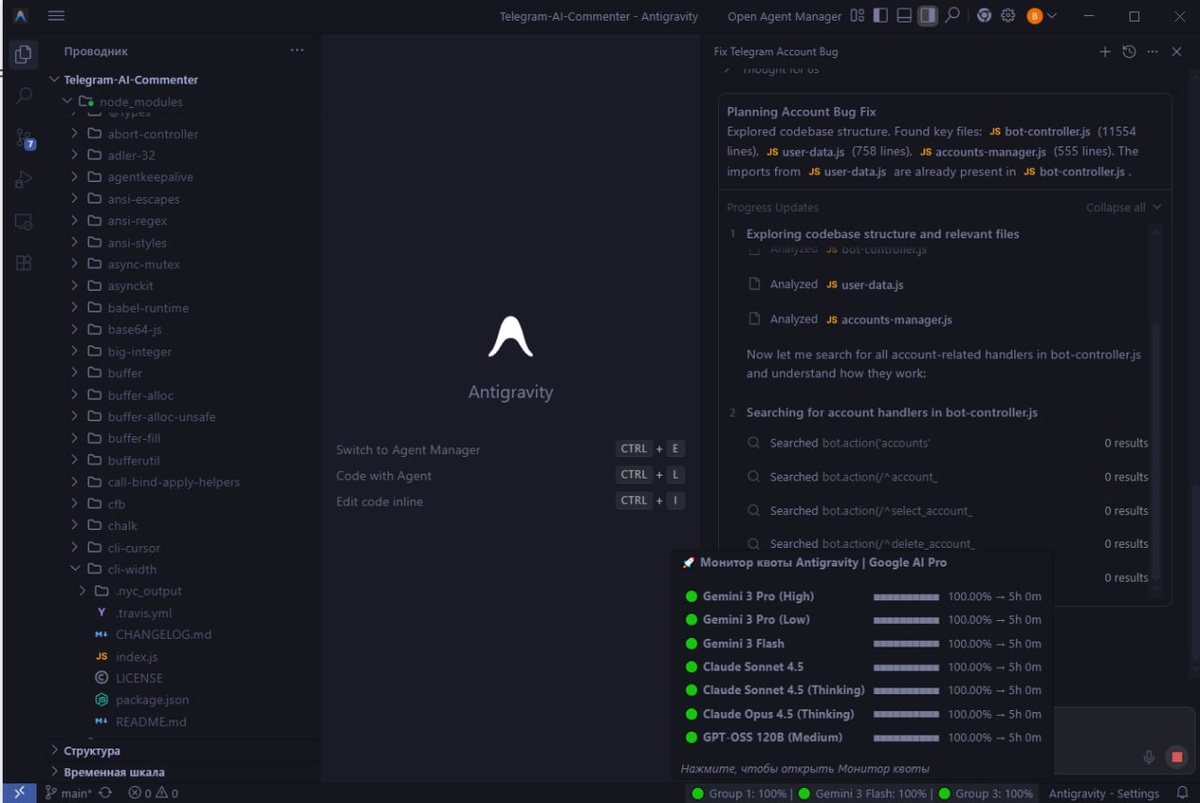
Task: Open Explorer panel more actions ellipsis
Action: click(x=297, y=51)
